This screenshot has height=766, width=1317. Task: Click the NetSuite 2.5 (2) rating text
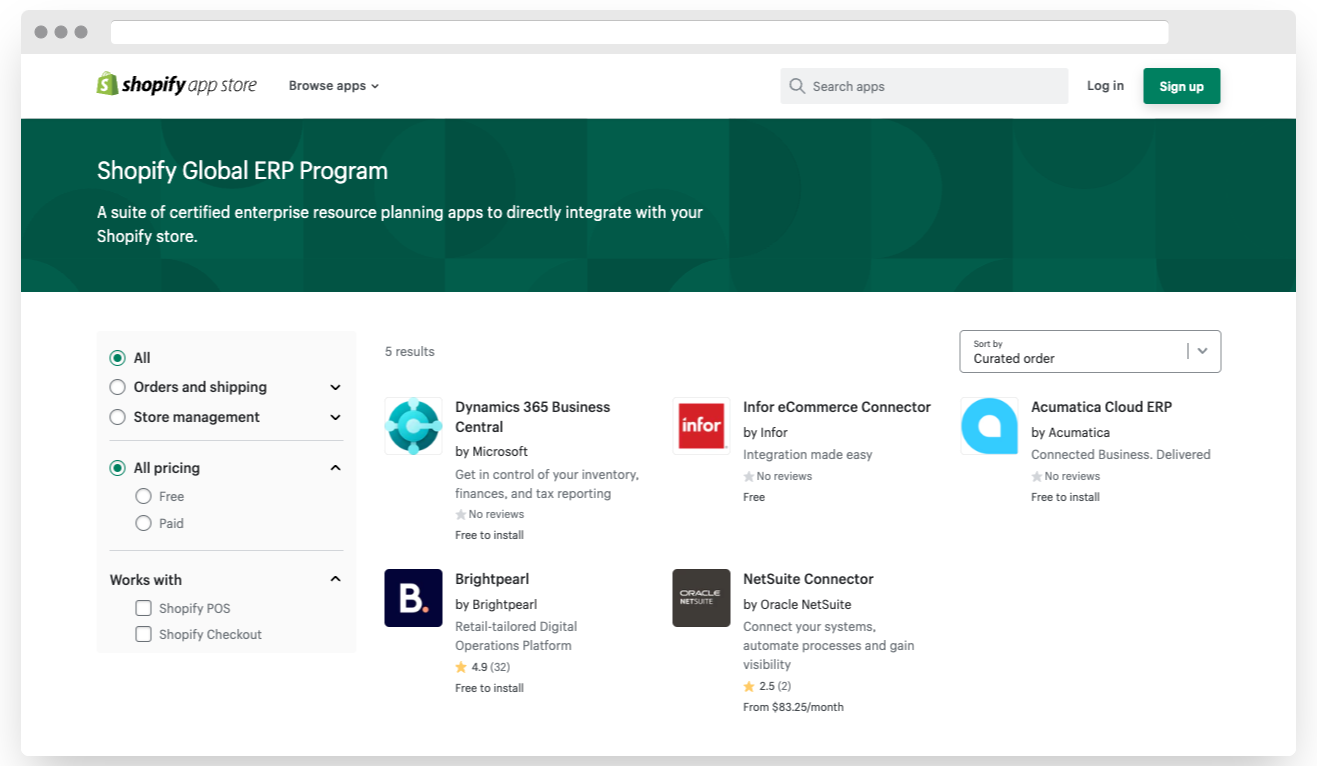775,686
